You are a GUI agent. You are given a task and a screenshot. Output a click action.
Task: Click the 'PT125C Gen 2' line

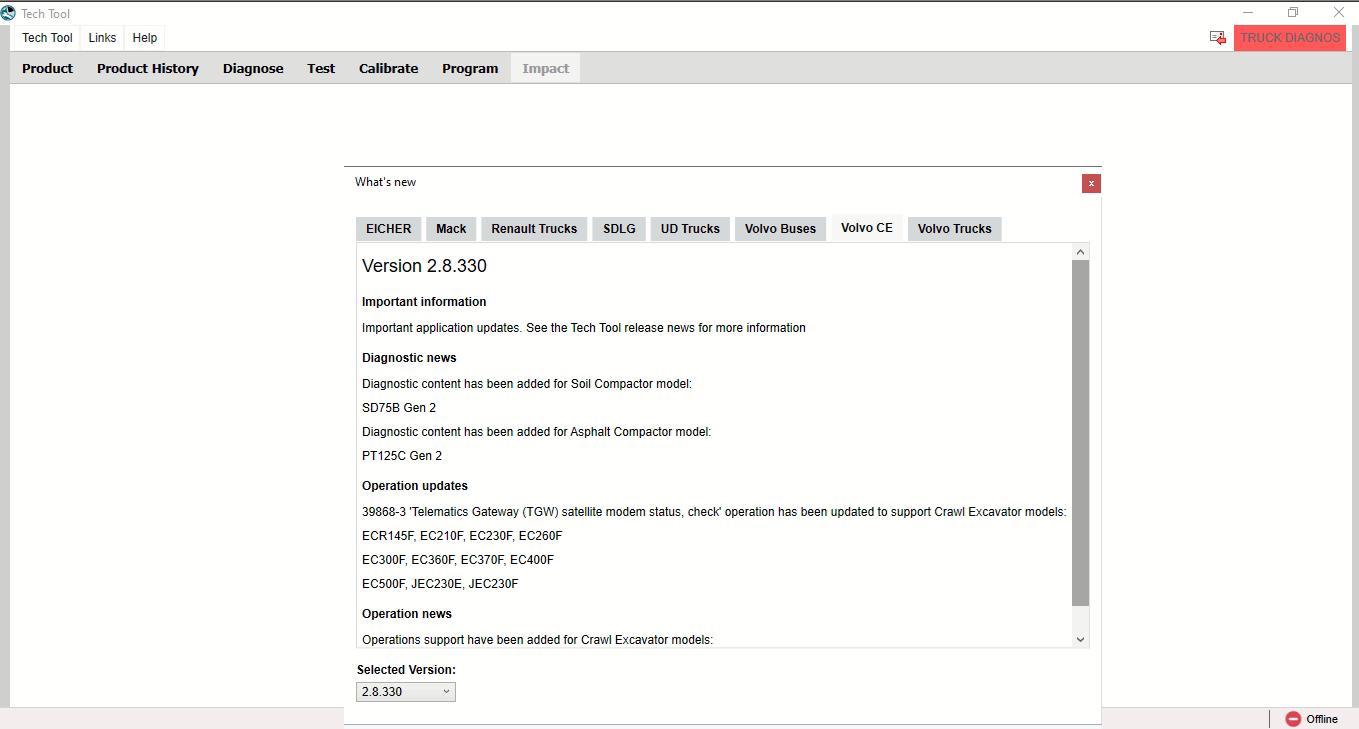coord(402,456)
